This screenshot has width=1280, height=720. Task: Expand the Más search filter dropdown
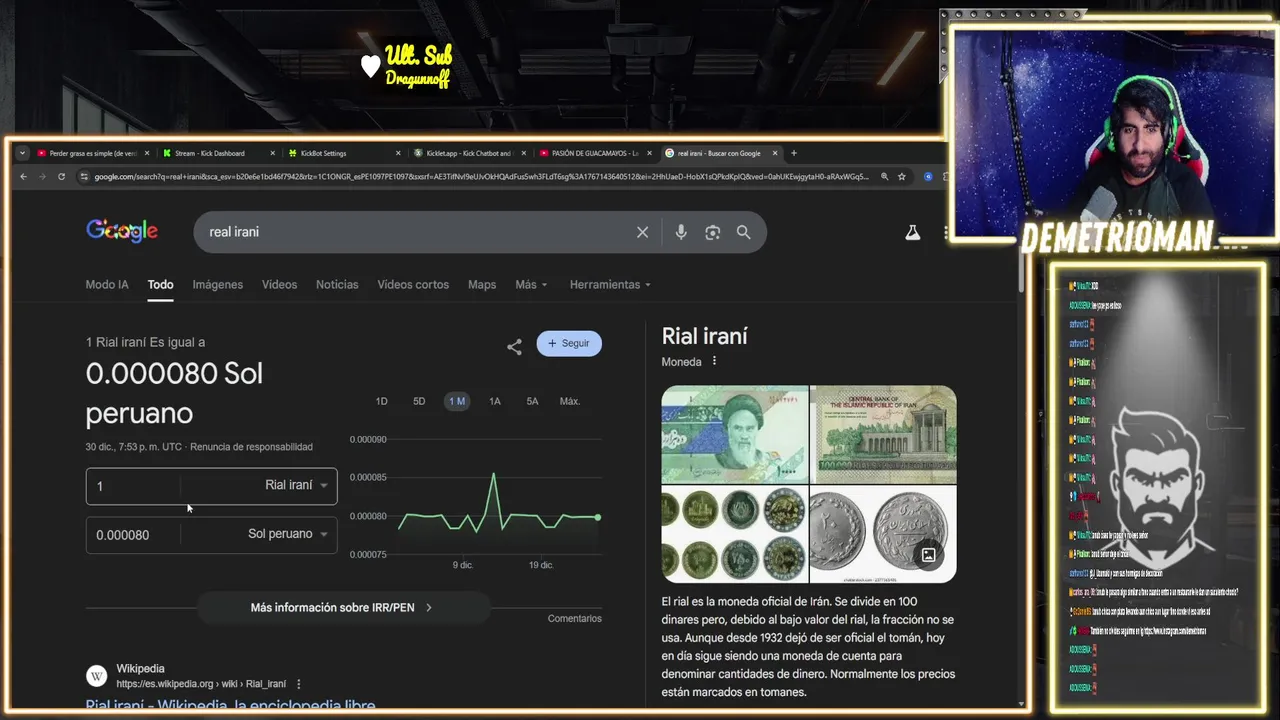pos(531,285)
